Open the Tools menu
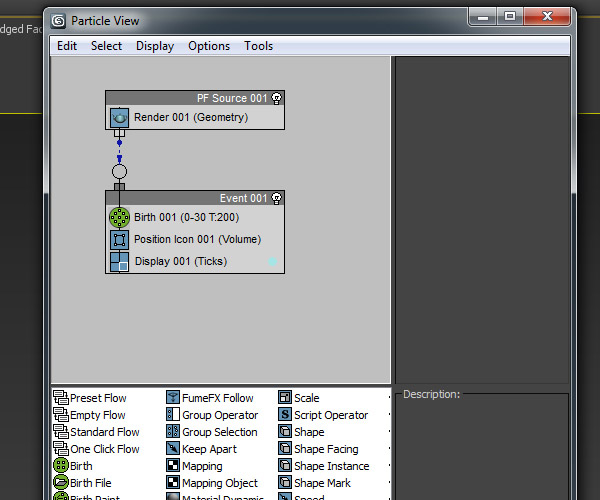600x500 pixels. (x=259, y=46)
